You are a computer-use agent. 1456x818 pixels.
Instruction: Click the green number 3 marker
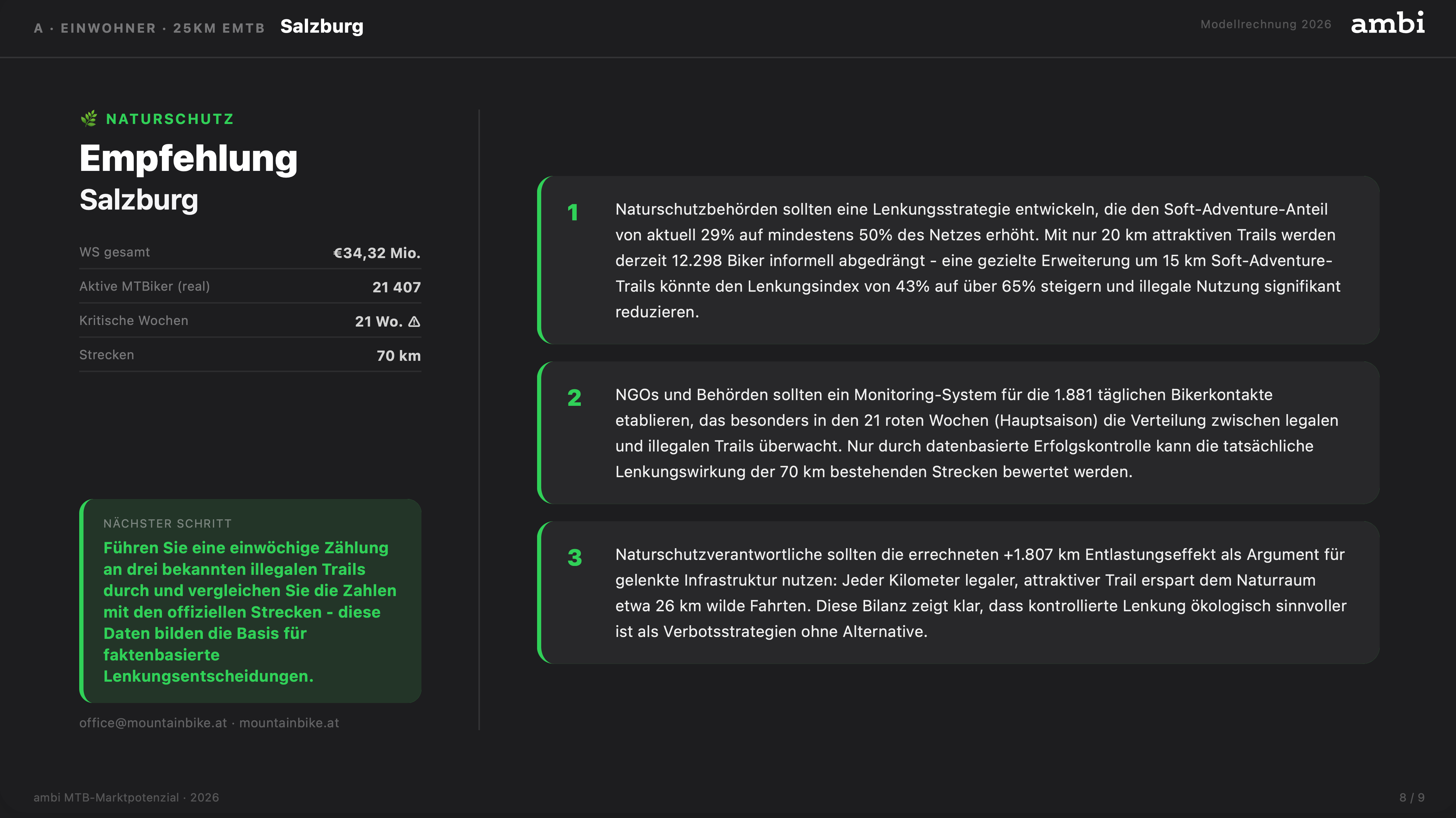point(574,558)
